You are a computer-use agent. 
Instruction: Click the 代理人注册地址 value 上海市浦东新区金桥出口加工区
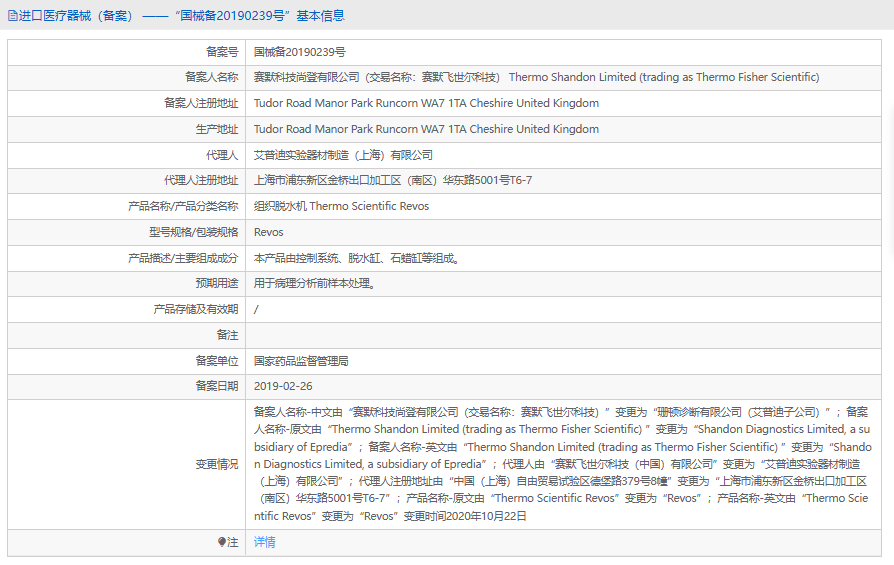(x=393, y=181)
